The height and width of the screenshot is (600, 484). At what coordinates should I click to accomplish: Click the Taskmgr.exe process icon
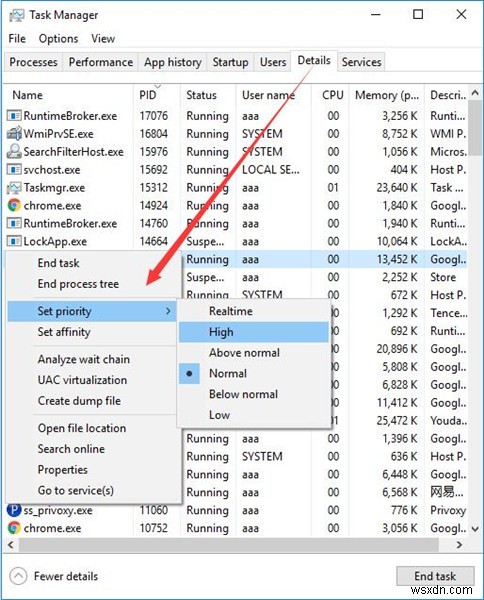14,188
